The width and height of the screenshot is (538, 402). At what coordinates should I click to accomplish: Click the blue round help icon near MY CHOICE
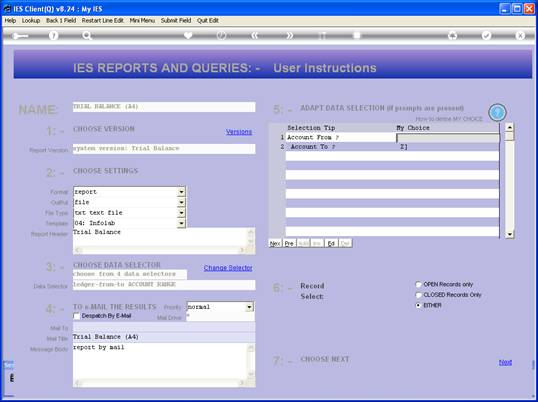pos(497,112)
